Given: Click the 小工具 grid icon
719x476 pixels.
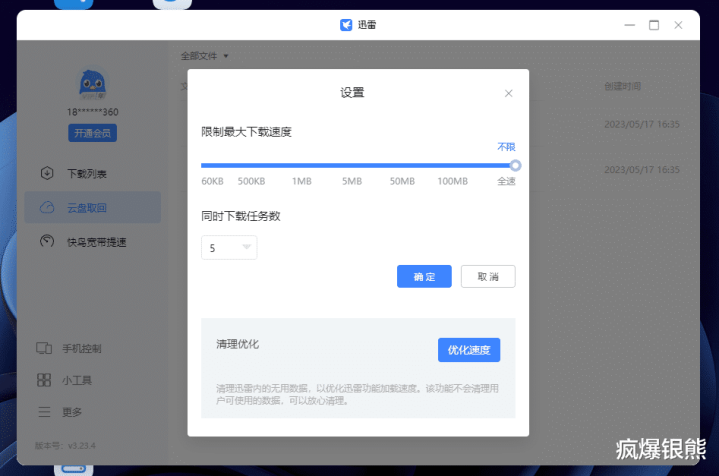Looking at the screenshot, I should coord(44,380).
